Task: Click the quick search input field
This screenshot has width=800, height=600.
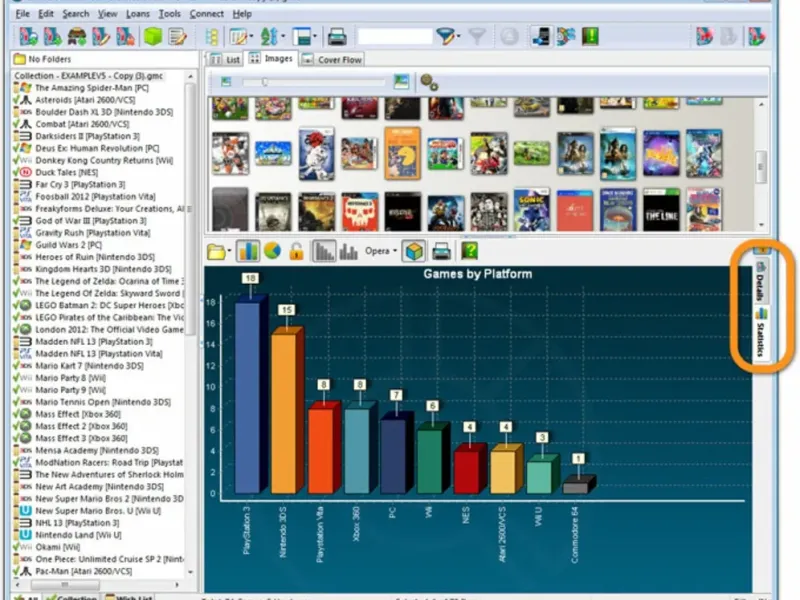Action: click(395, 36)
